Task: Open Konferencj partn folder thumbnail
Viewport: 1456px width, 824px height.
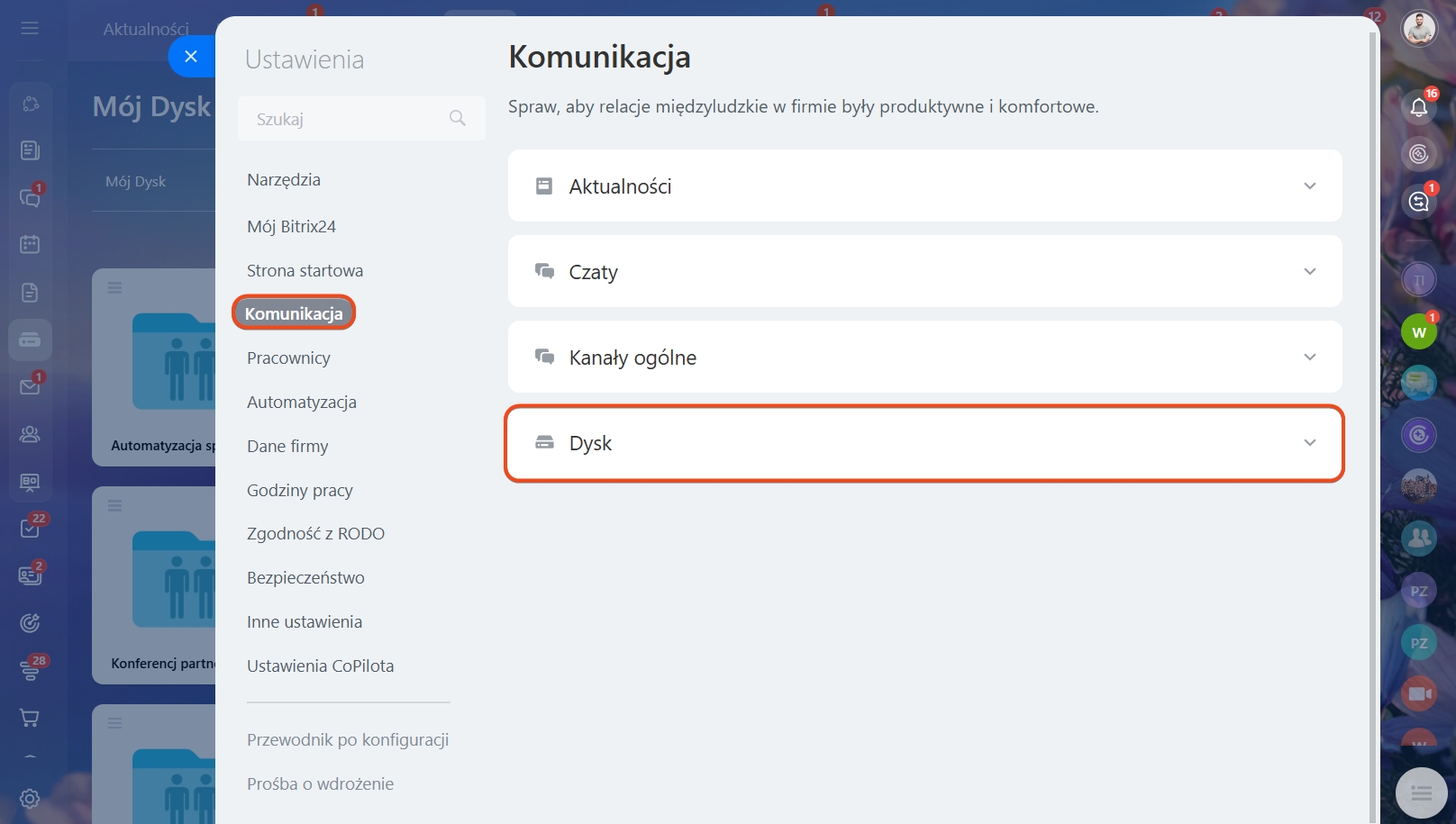Action: [174, 579]
